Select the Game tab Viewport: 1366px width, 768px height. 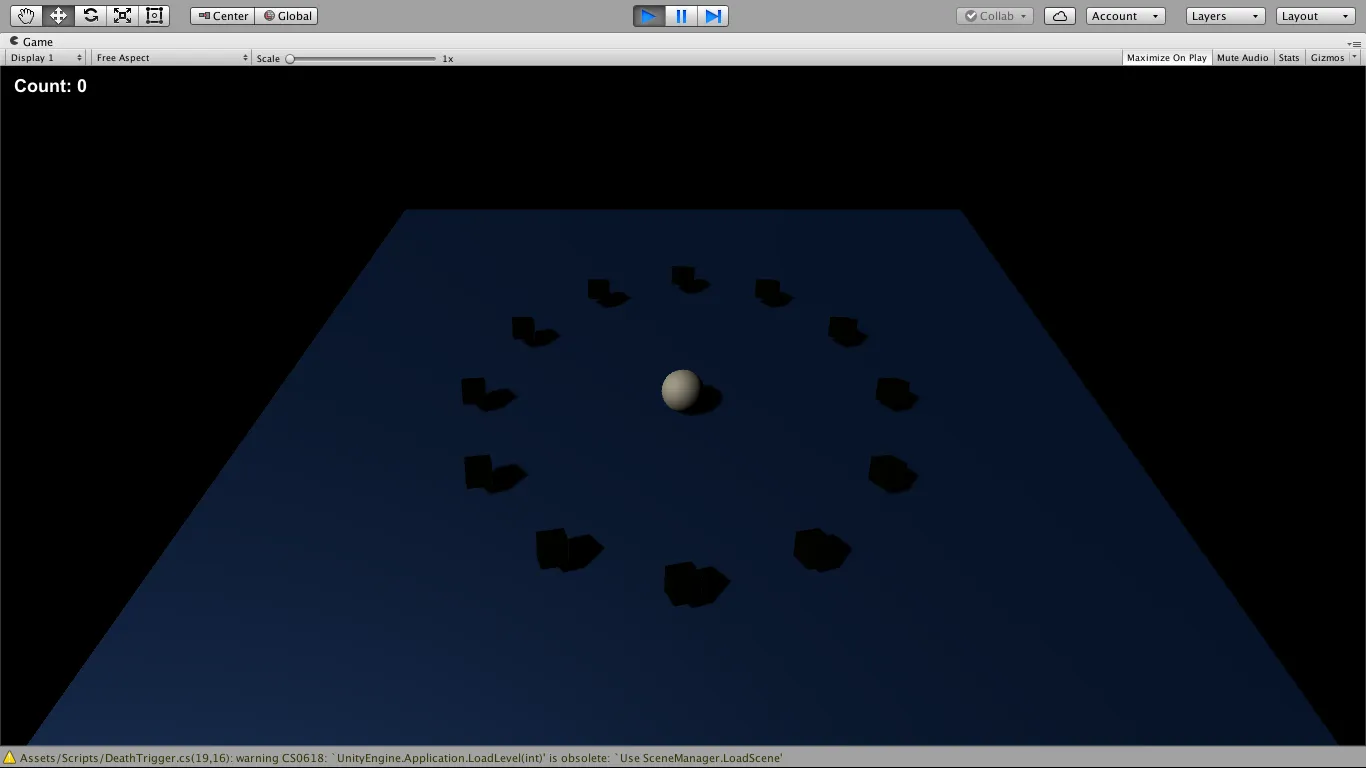click(31, 42)
